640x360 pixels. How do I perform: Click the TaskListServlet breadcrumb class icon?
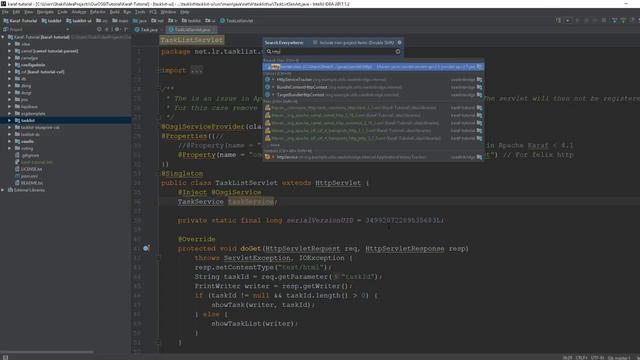(x=222, y=21)
